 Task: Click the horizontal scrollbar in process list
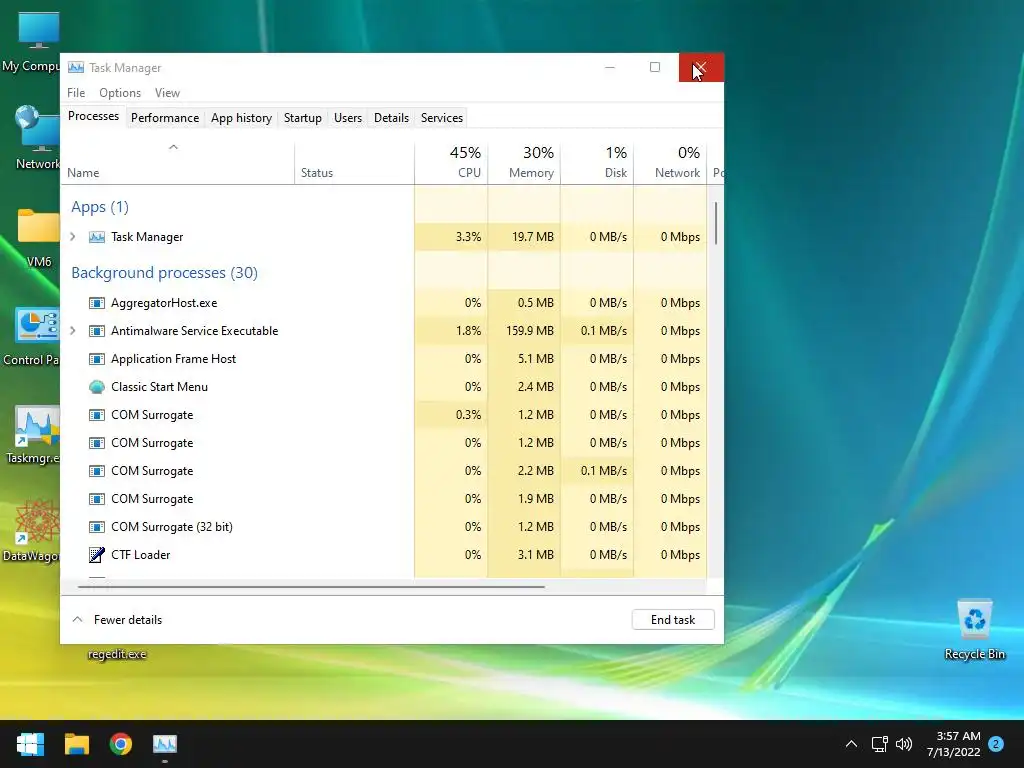coord(311,587)
